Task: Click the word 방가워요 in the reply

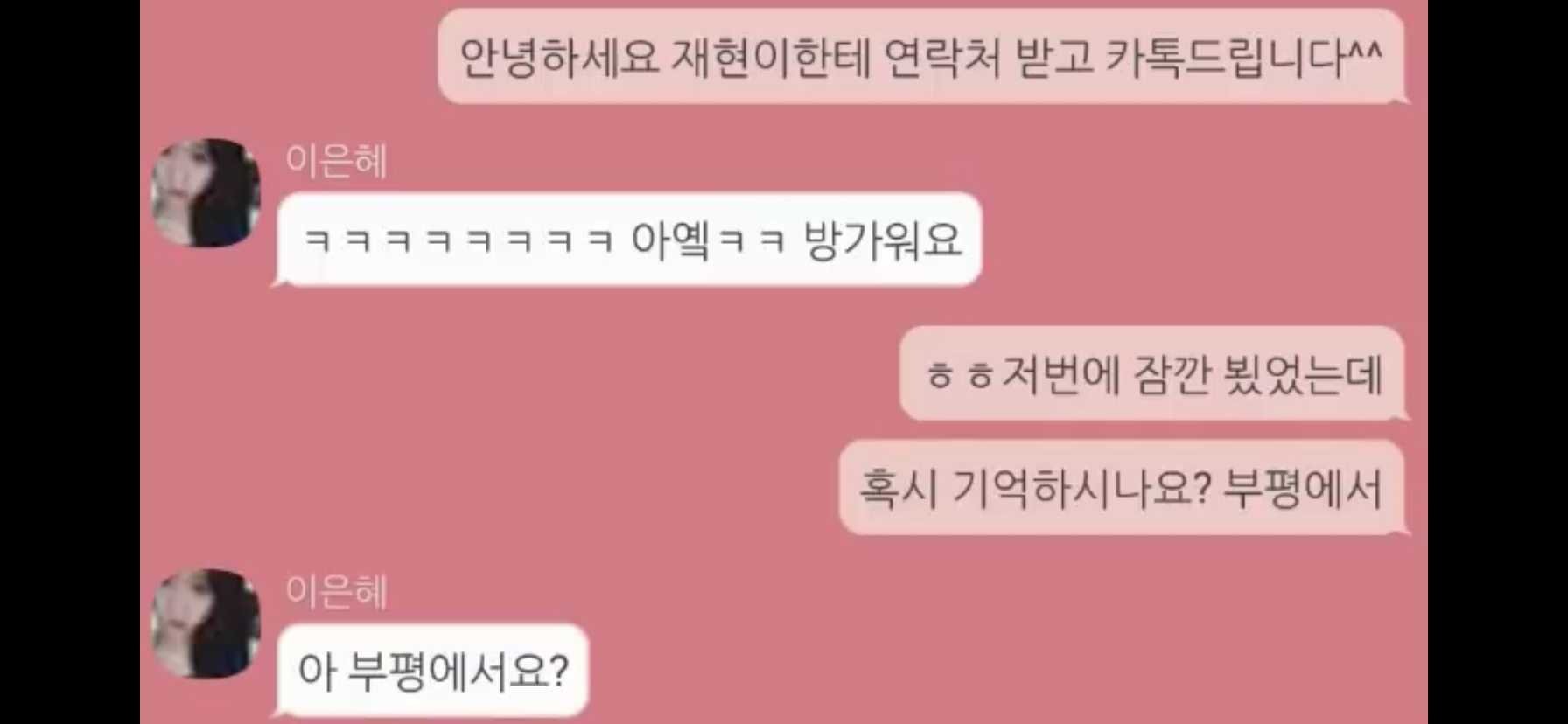Action: [882, 240]
